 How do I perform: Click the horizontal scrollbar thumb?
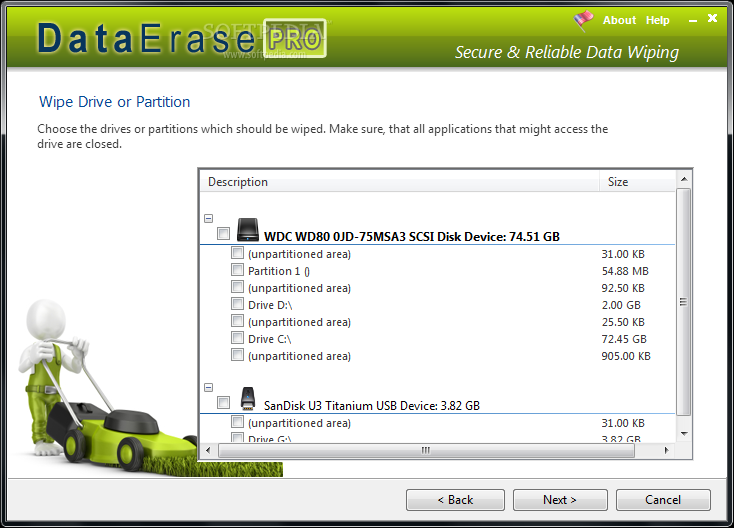426,451
